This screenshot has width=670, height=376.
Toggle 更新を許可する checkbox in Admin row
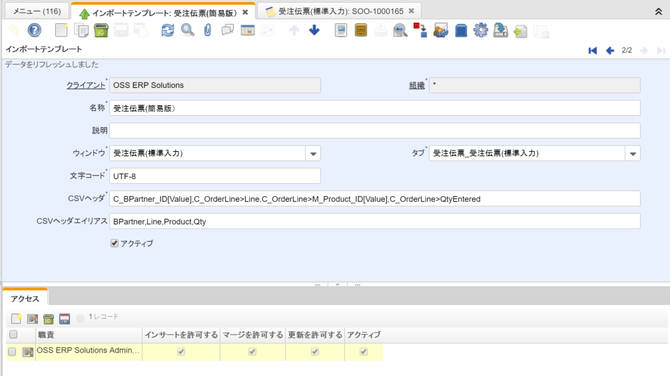(x=315, y=351)
